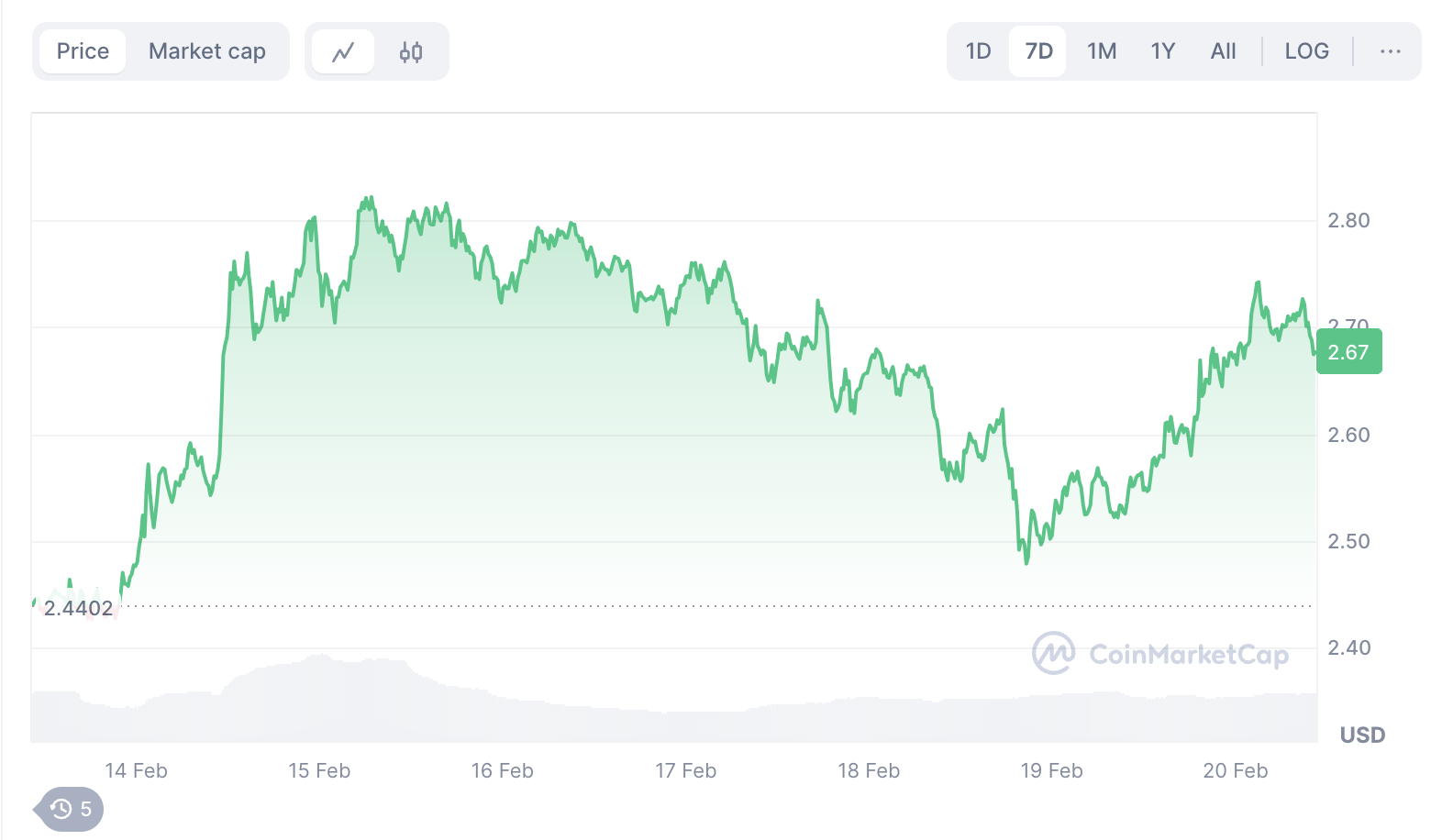
Task: Set time range to 7D
Action: (x=1038, y=51)
